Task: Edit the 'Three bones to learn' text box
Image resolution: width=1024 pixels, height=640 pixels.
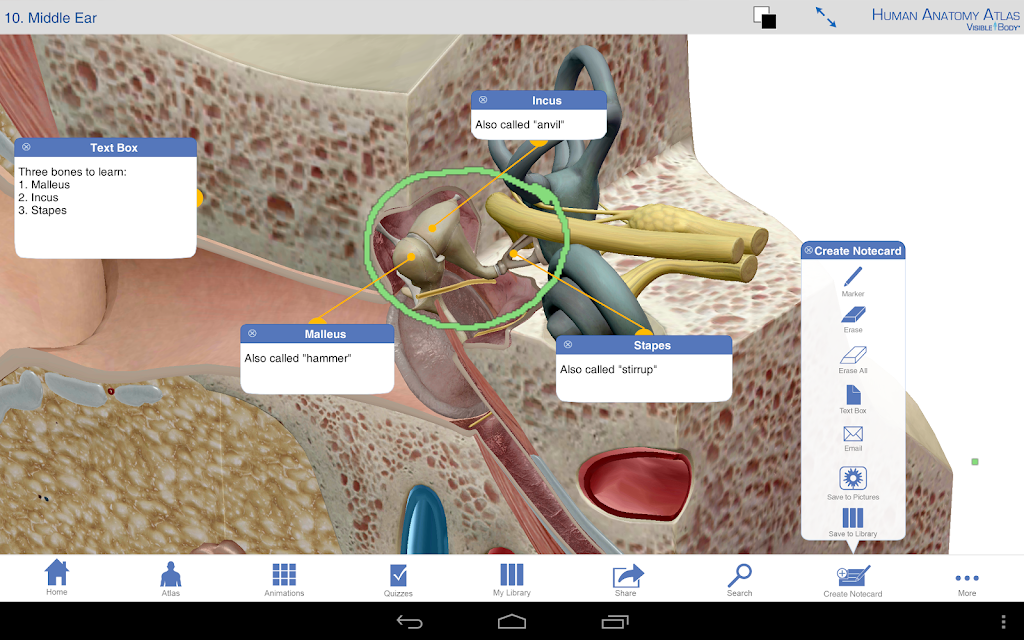Action: click(106, 207)
